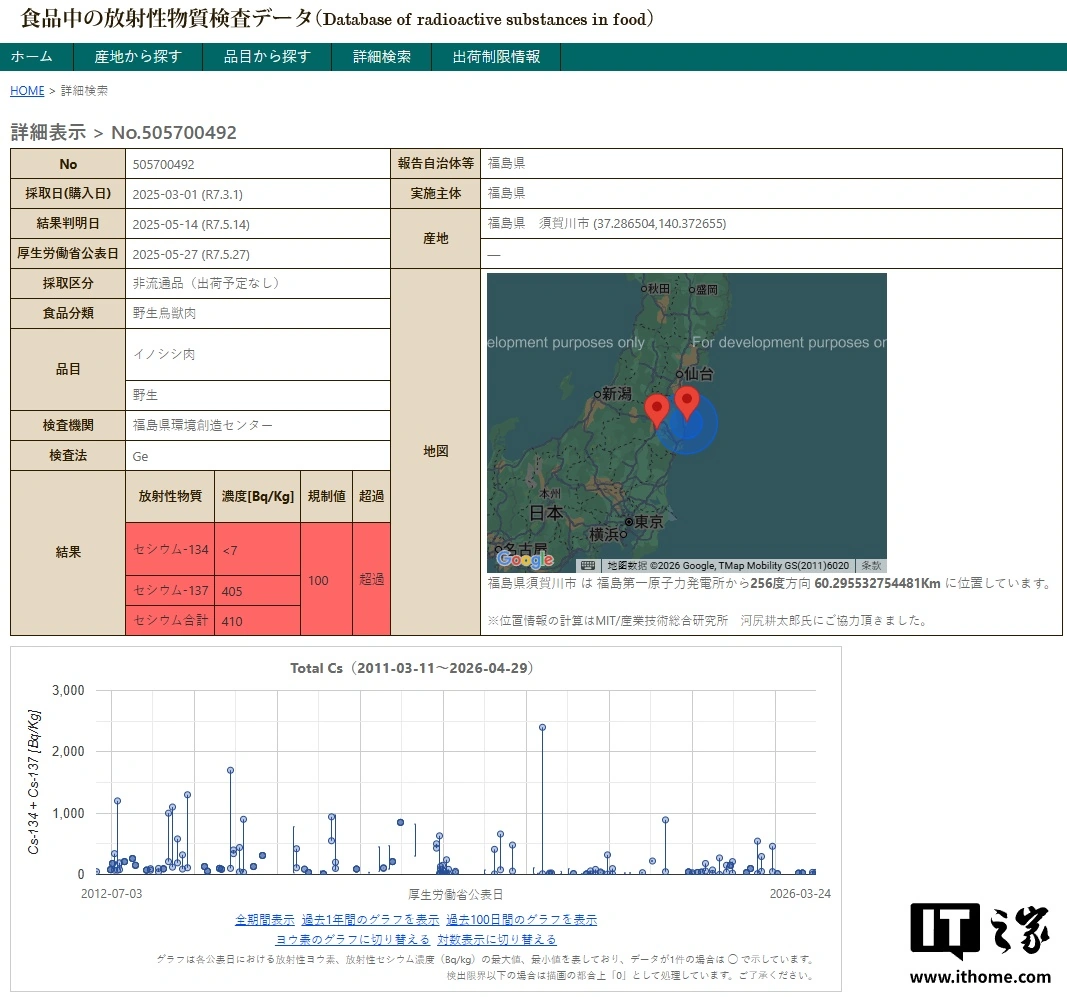
Task: Show the past one year graph link
Action: click(x=370, y=919)
